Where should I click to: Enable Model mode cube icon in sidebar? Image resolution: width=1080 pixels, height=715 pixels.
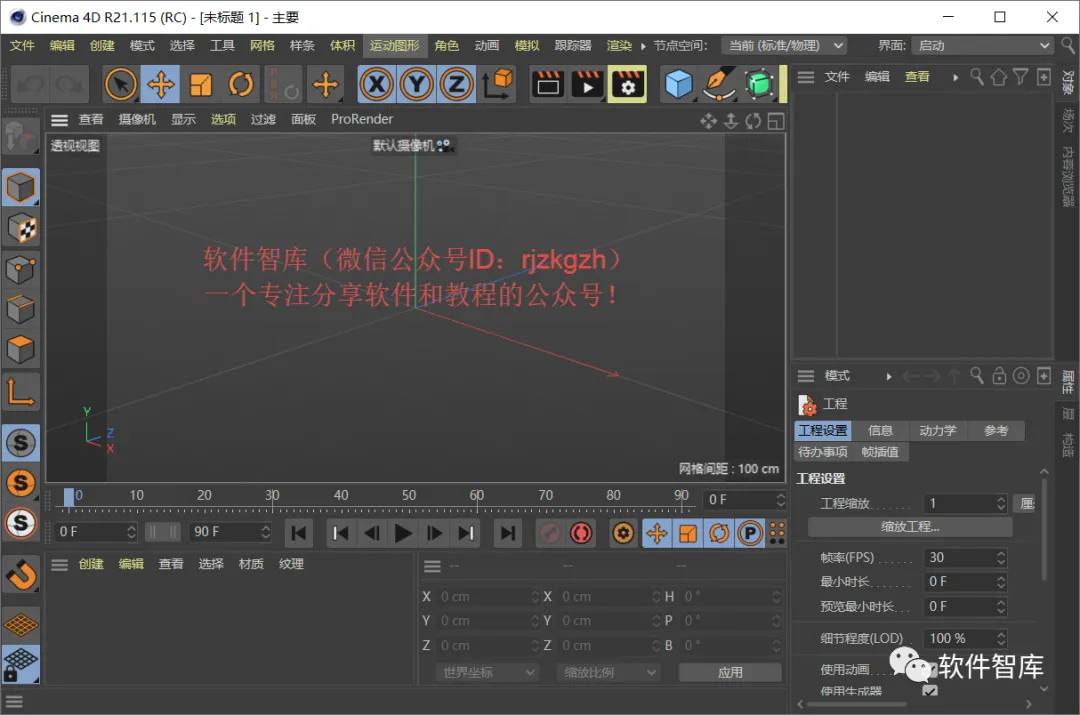click(x=21, y=187)
